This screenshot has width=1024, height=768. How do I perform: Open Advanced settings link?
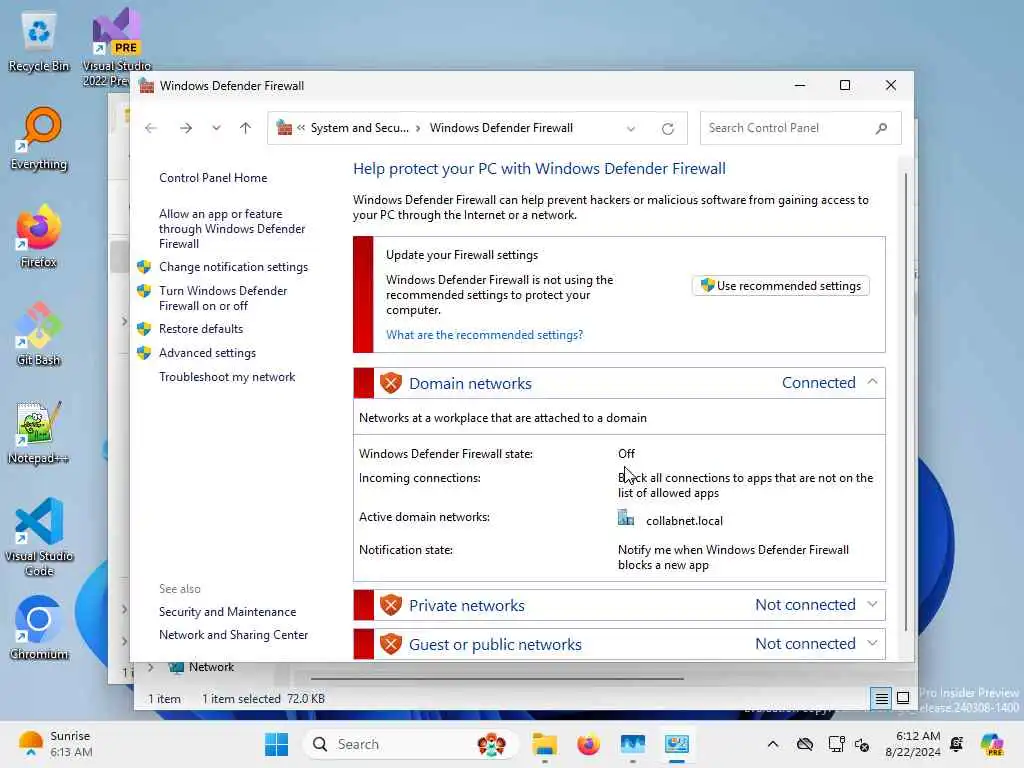pyautogui.click(x=207, y=353)
